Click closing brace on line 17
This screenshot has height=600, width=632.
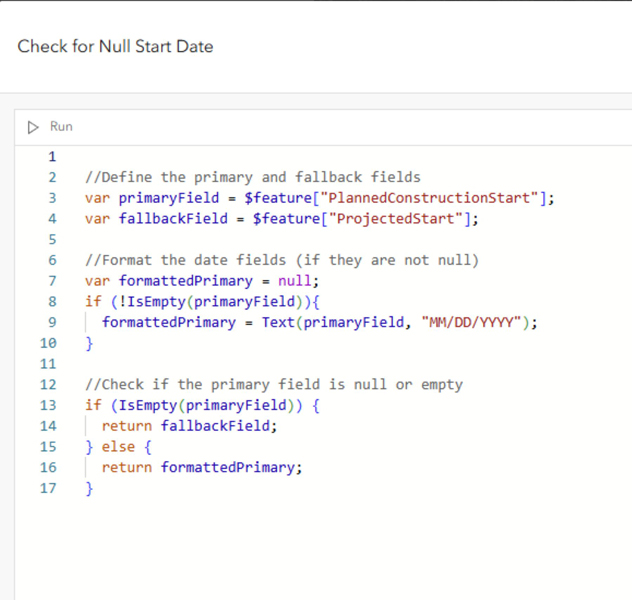coord(89,488)
